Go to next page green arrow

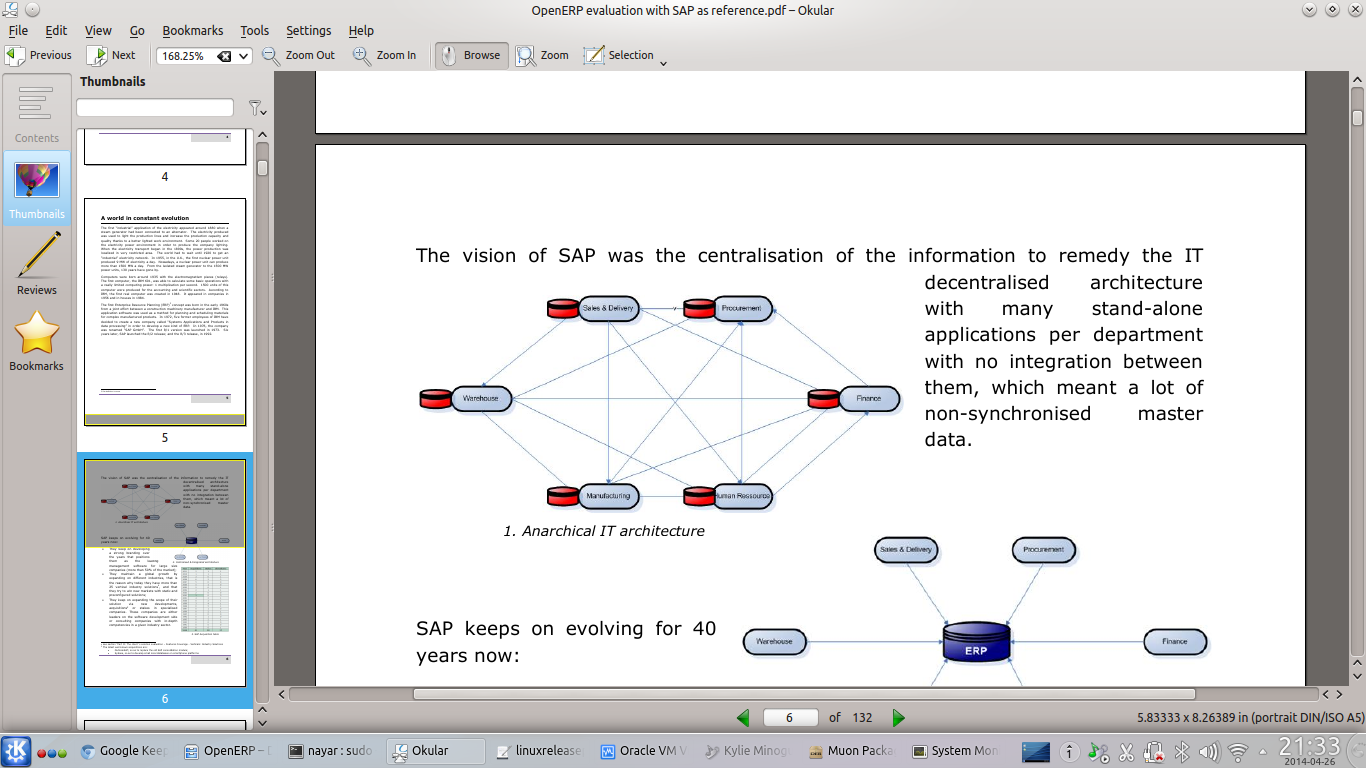[x=898, y=717]
